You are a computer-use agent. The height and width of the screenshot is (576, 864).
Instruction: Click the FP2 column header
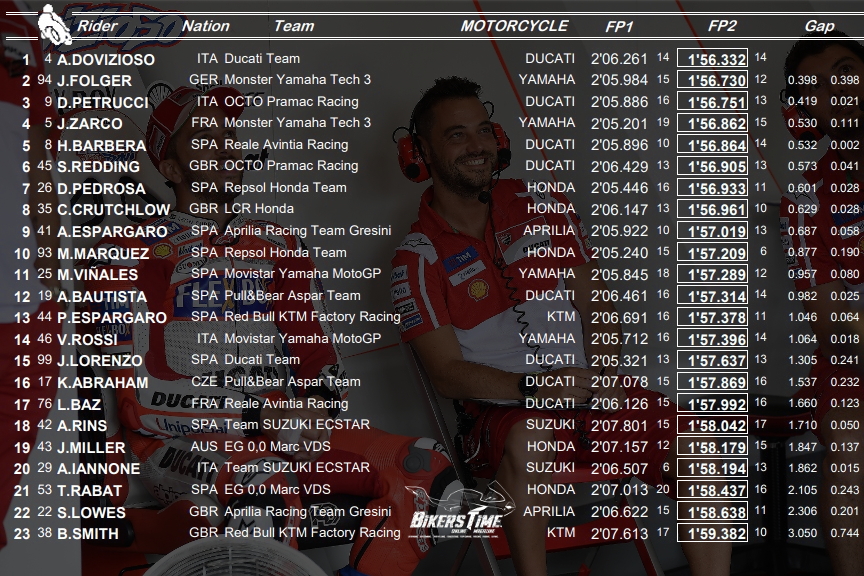[x=721, y=26]
